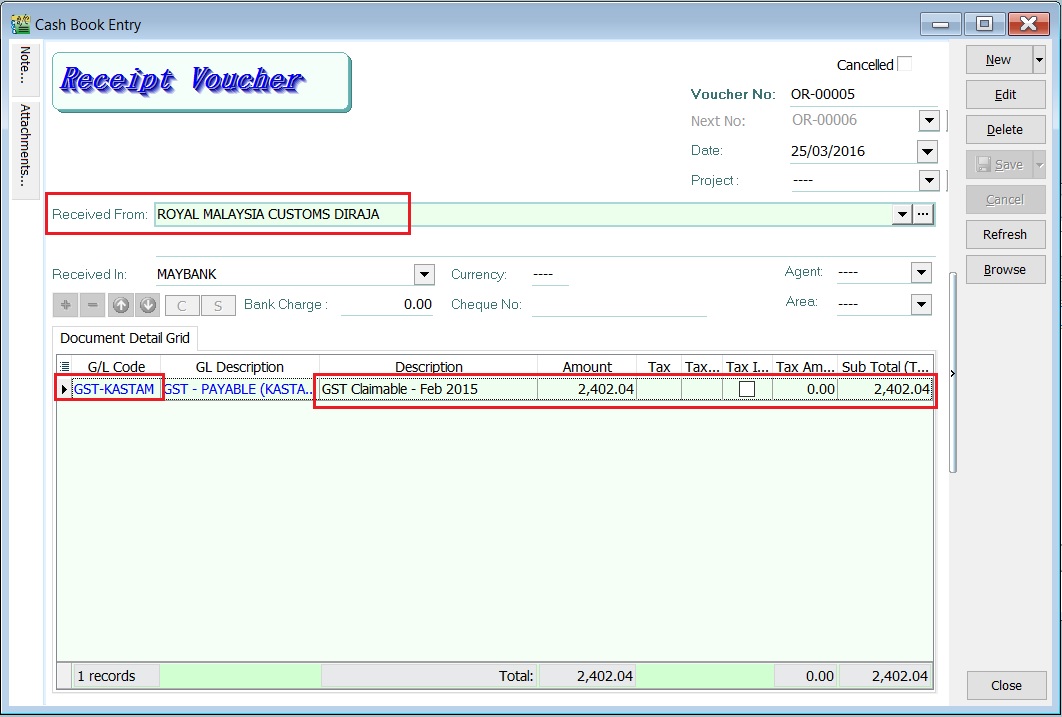Click the S button beside Bank Charge

tap(218, 305)
